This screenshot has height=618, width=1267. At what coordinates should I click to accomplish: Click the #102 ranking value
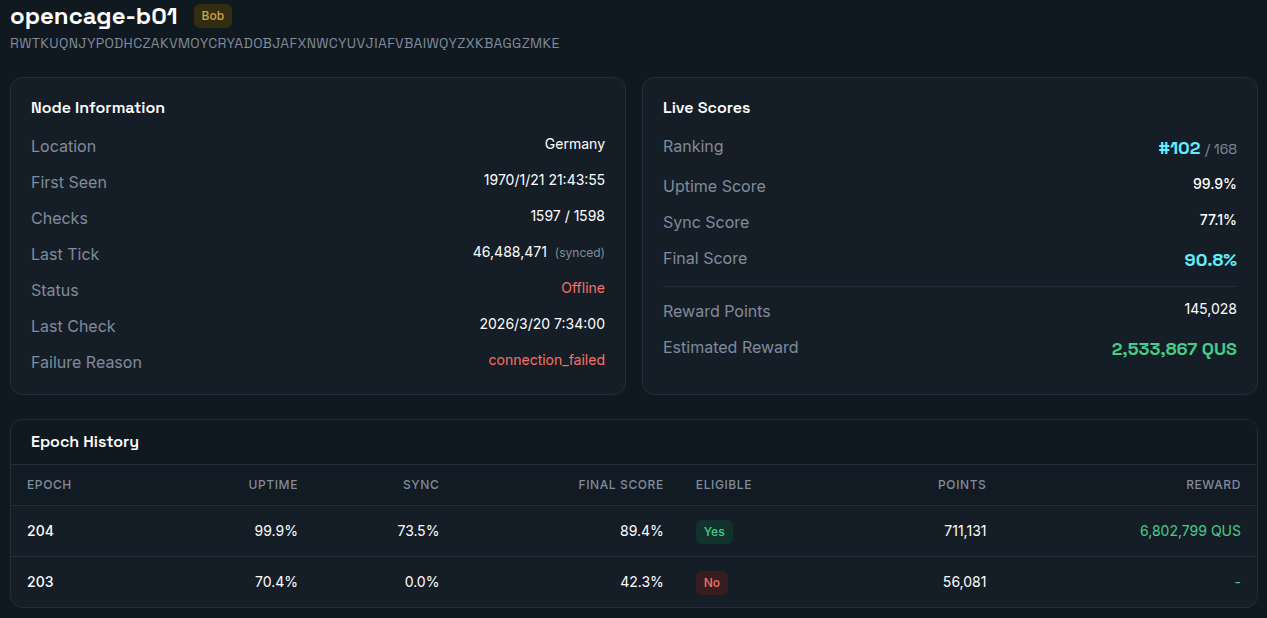pyautogui.click(x=1178, y=148)
